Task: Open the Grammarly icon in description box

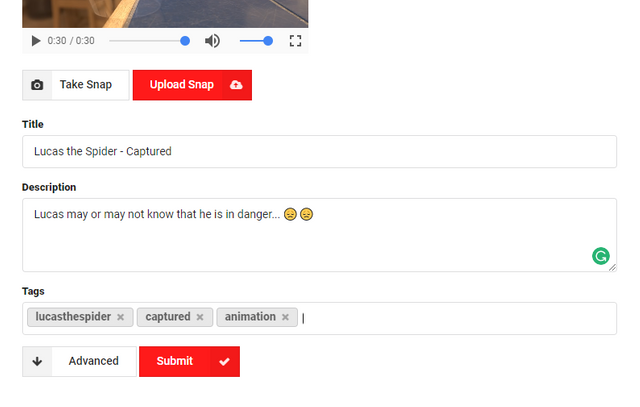Action: tap(601, 256)
